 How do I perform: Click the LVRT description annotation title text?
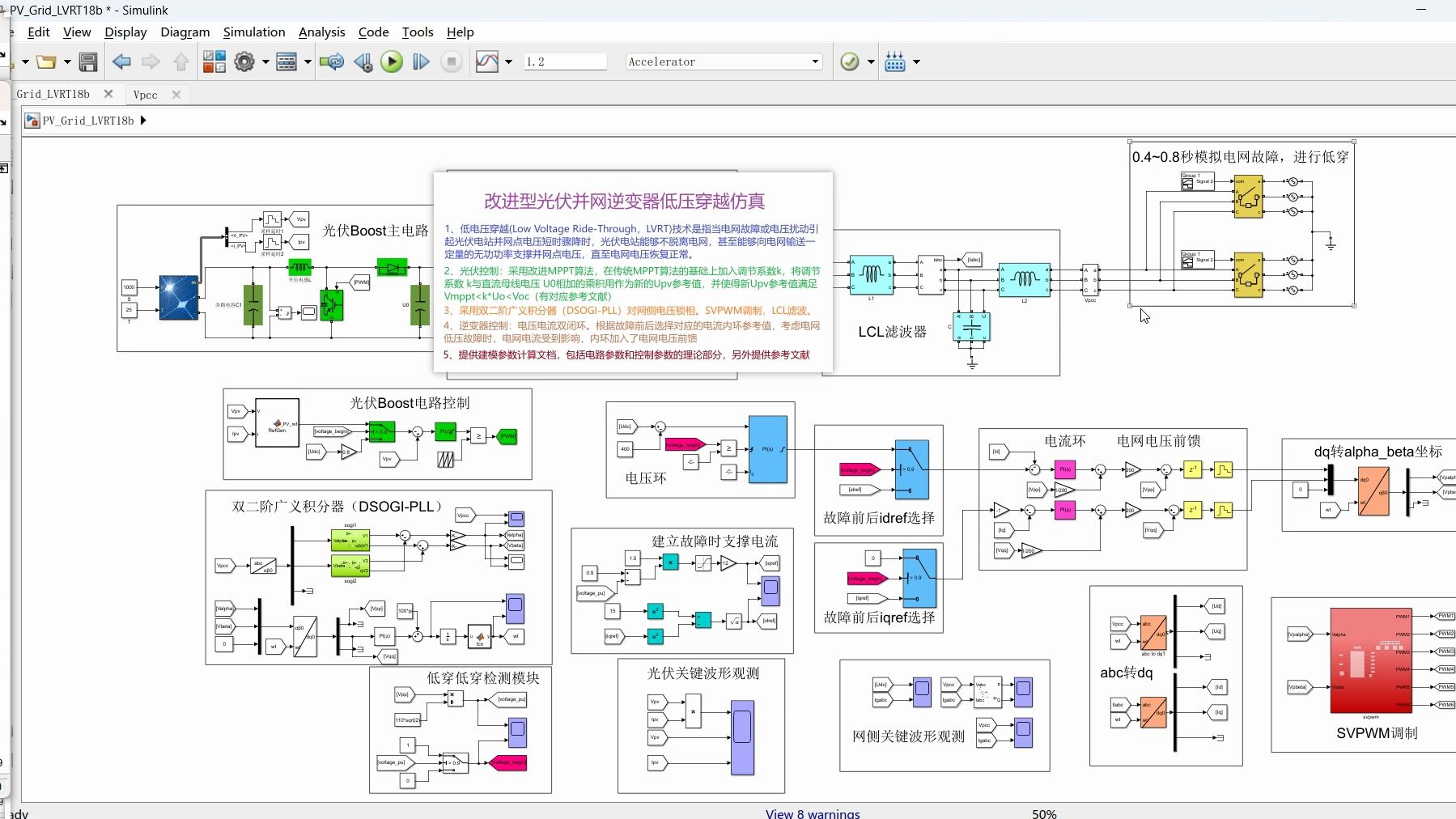tap(624, 201)
